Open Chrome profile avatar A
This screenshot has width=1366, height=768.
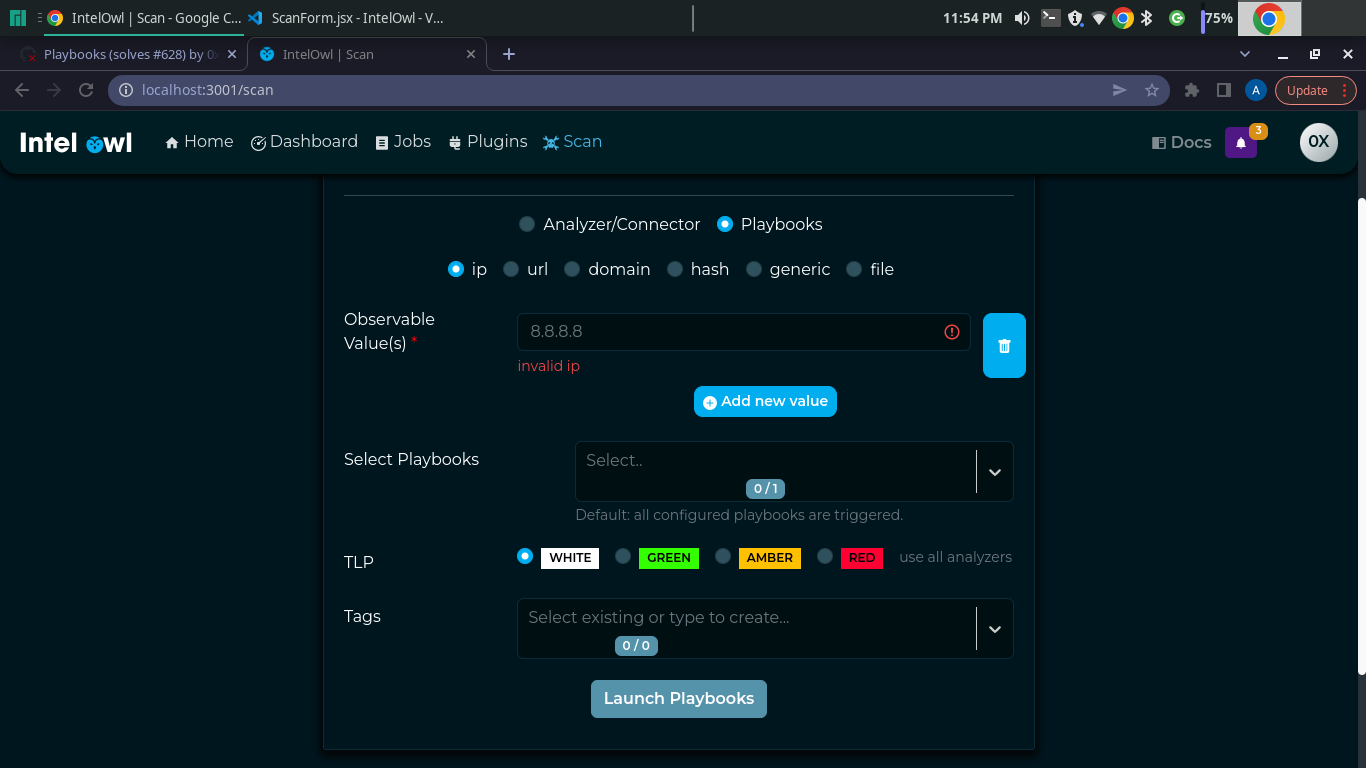coord(1256,90)
